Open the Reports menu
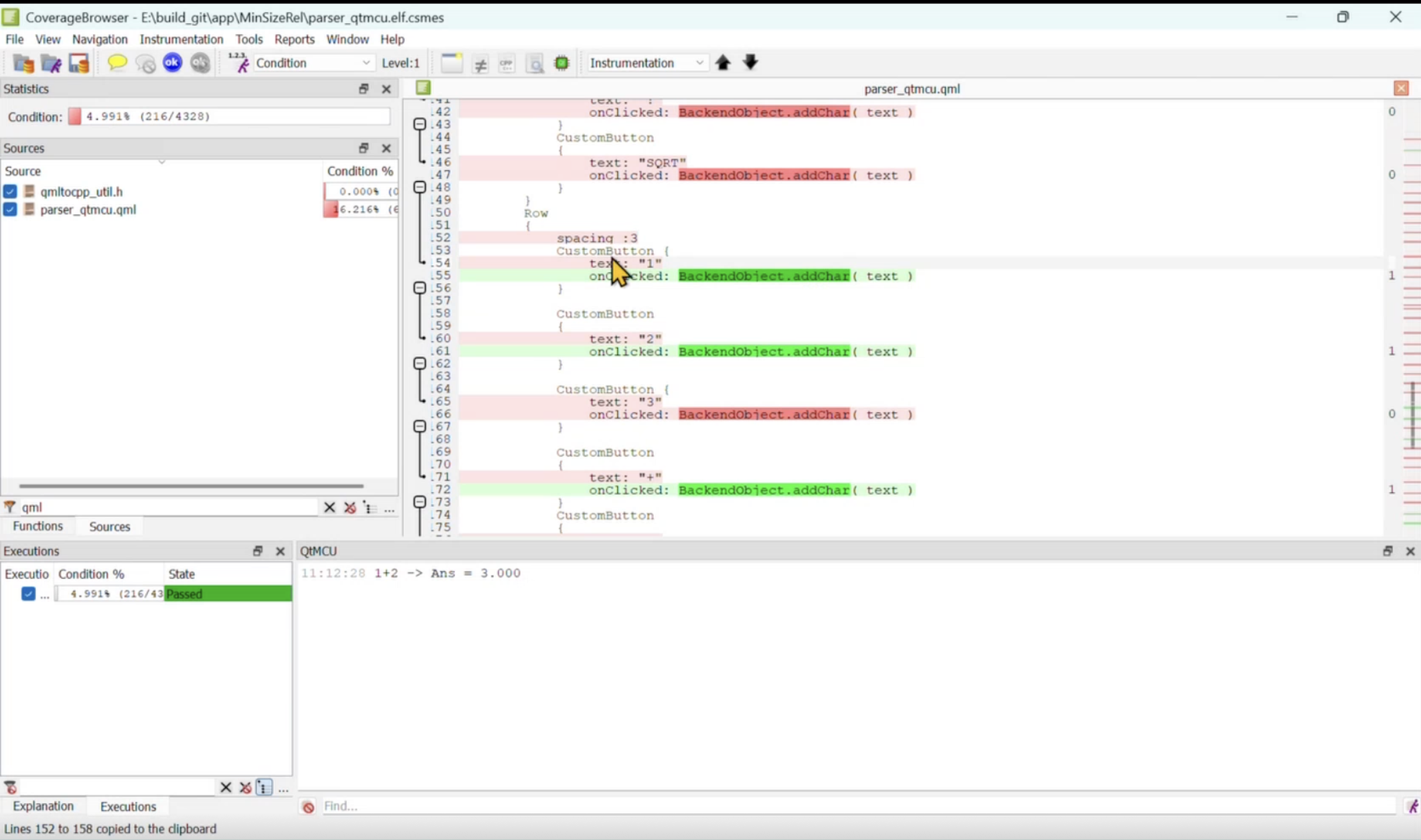 tap(295, 38)
